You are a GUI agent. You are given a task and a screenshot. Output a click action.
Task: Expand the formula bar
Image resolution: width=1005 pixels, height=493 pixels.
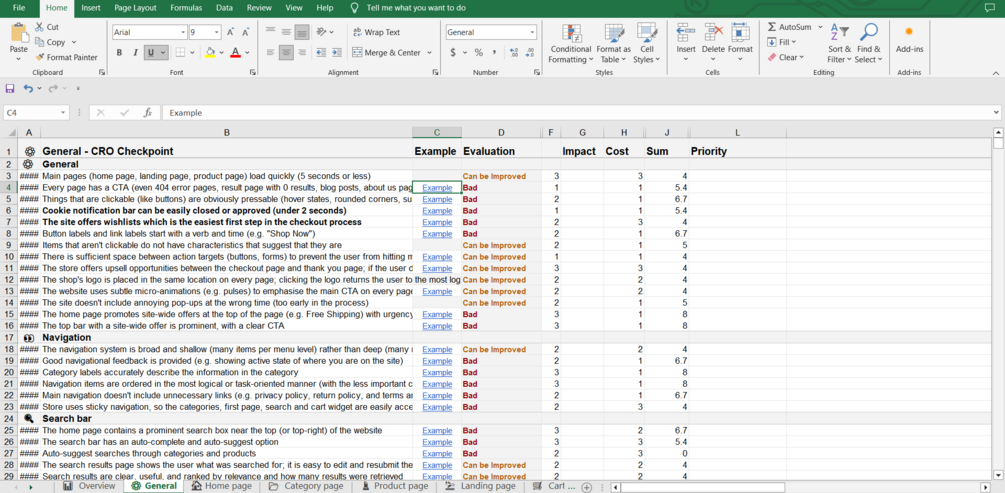[x=995, y=113]
